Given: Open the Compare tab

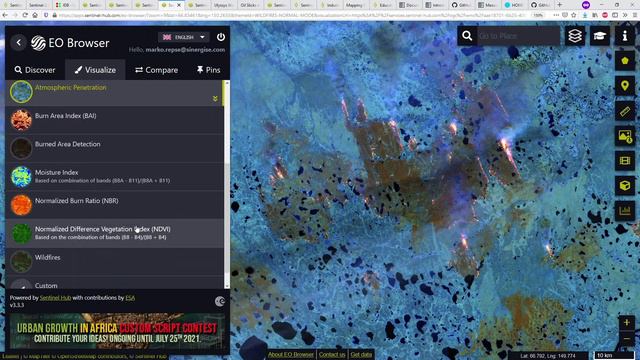Looking at the screenshot, I should click(x=157, y=70).
